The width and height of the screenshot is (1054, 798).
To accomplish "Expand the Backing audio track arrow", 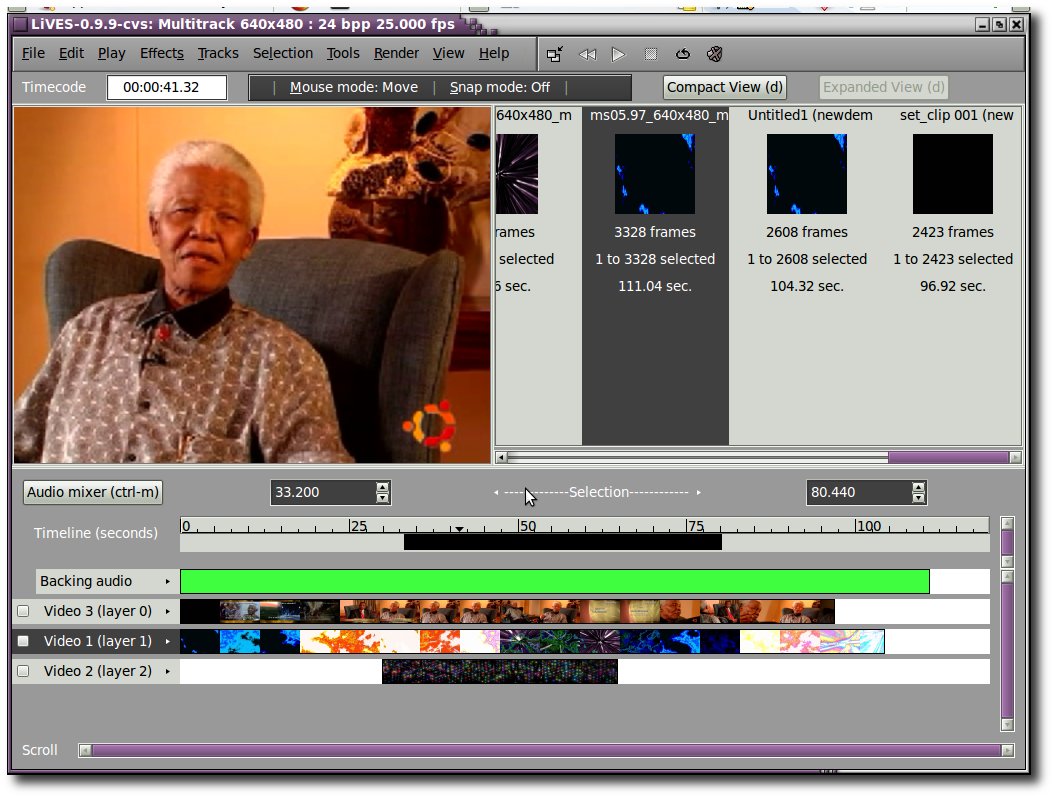I will (167, 582).
